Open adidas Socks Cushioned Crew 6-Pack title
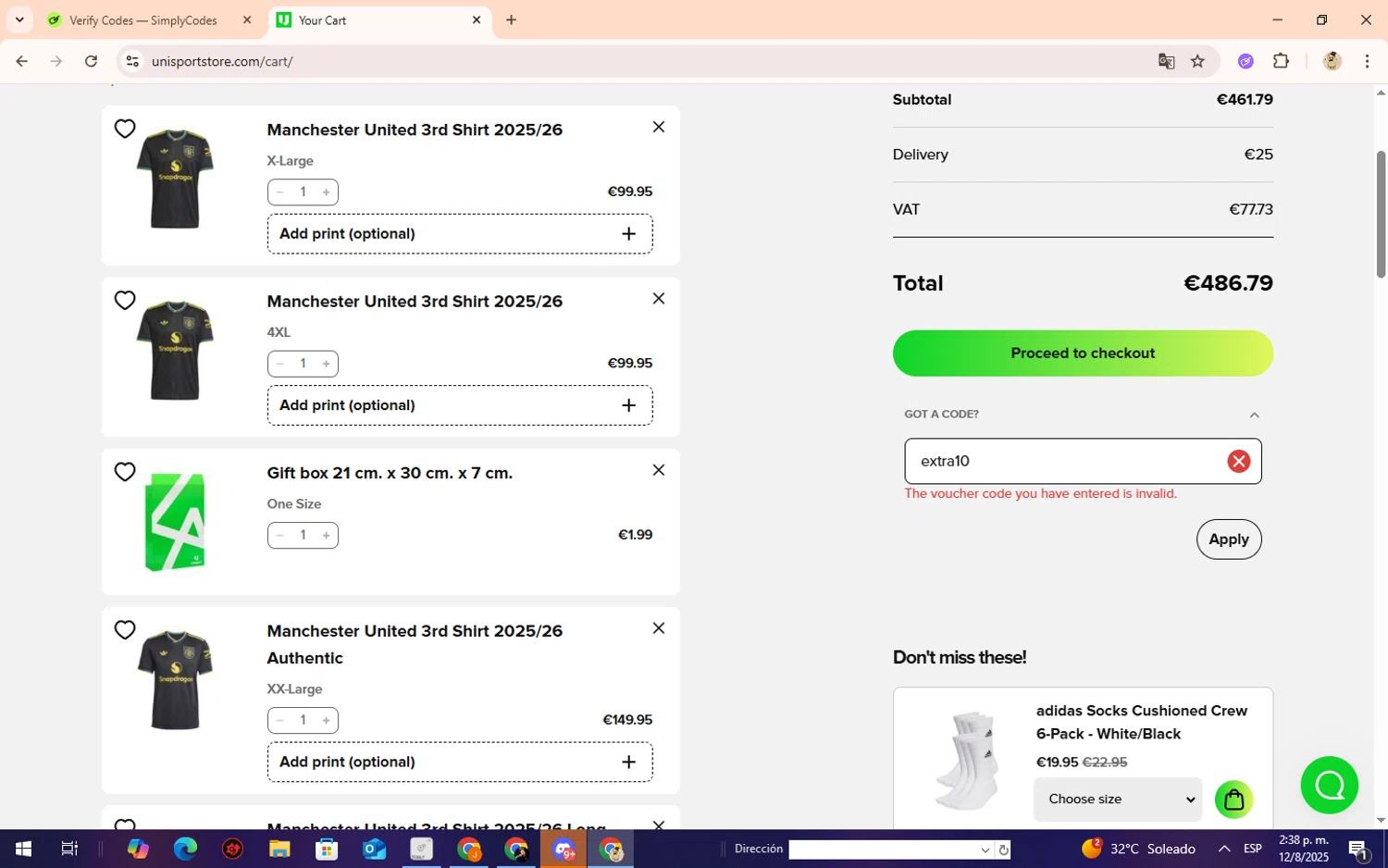This screenshot has height=868, width=1388. click(x=1142, y=723)
